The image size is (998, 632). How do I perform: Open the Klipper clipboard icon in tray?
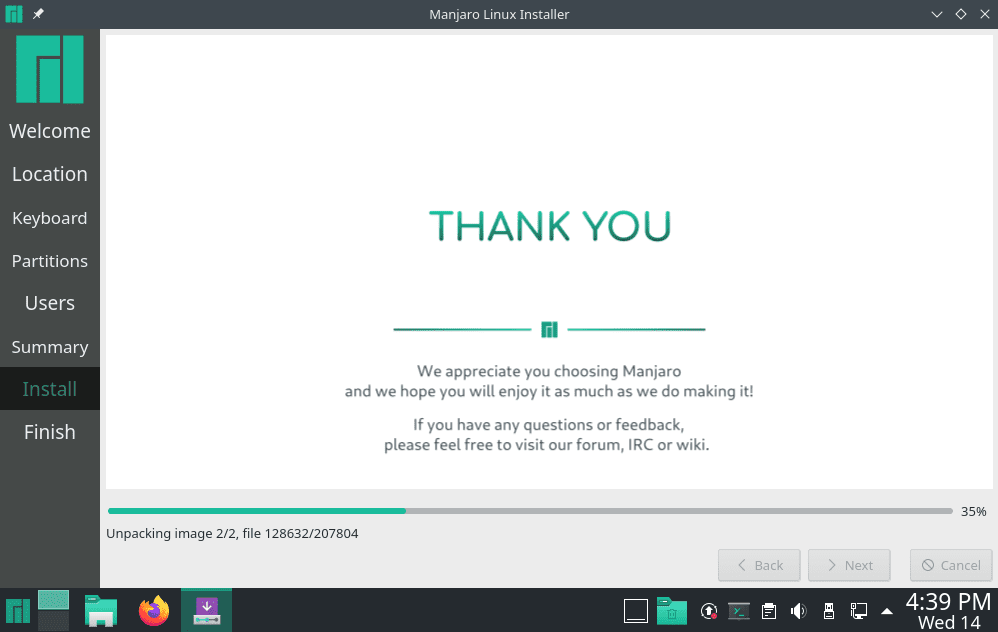pos(768,610)
